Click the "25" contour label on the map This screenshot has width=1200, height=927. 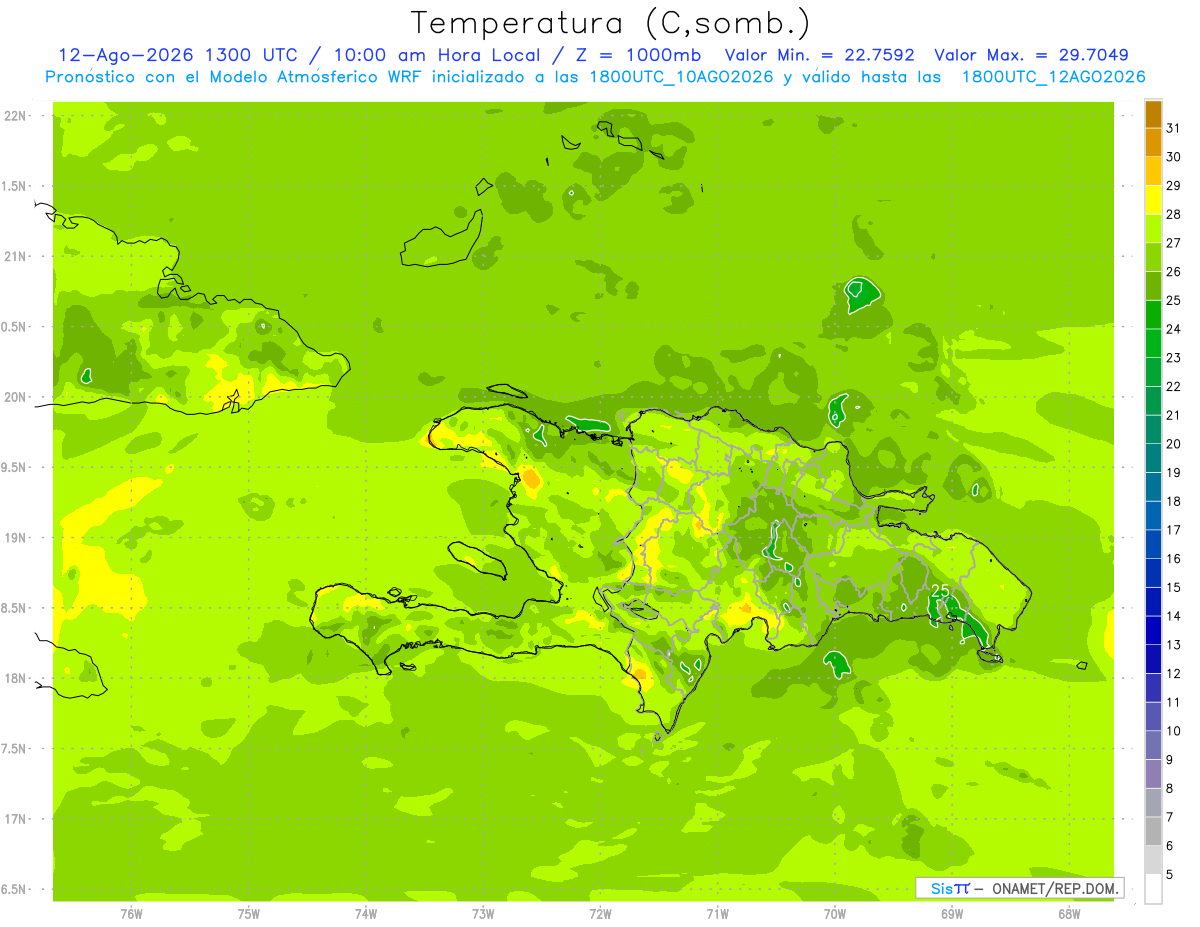pos(940,592)
